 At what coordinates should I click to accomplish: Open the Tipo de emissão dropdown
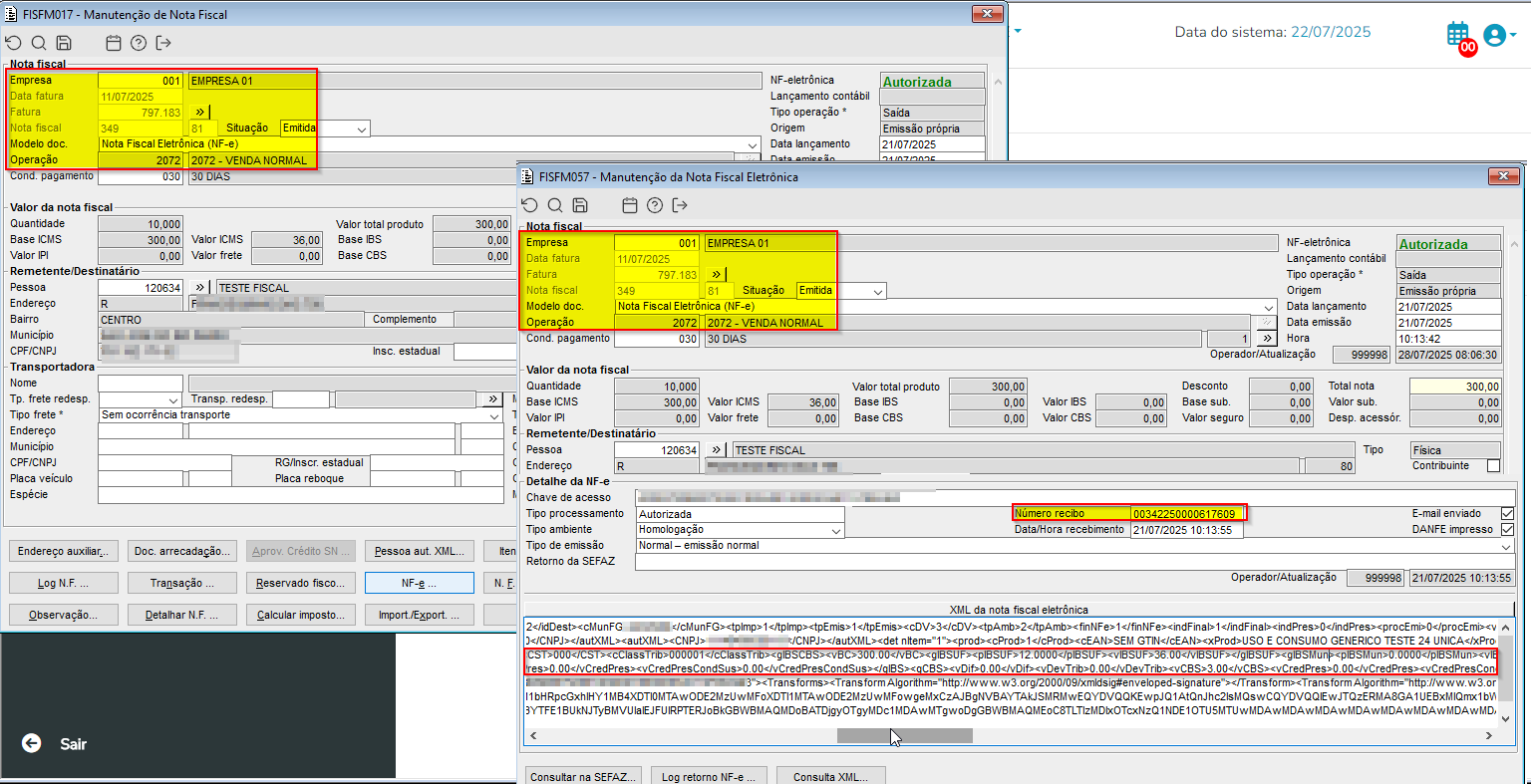(1506, 546)
